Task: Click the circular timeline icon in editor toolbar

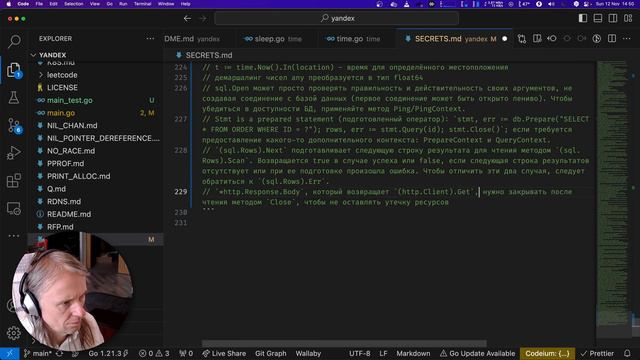Action: (597, 39)
